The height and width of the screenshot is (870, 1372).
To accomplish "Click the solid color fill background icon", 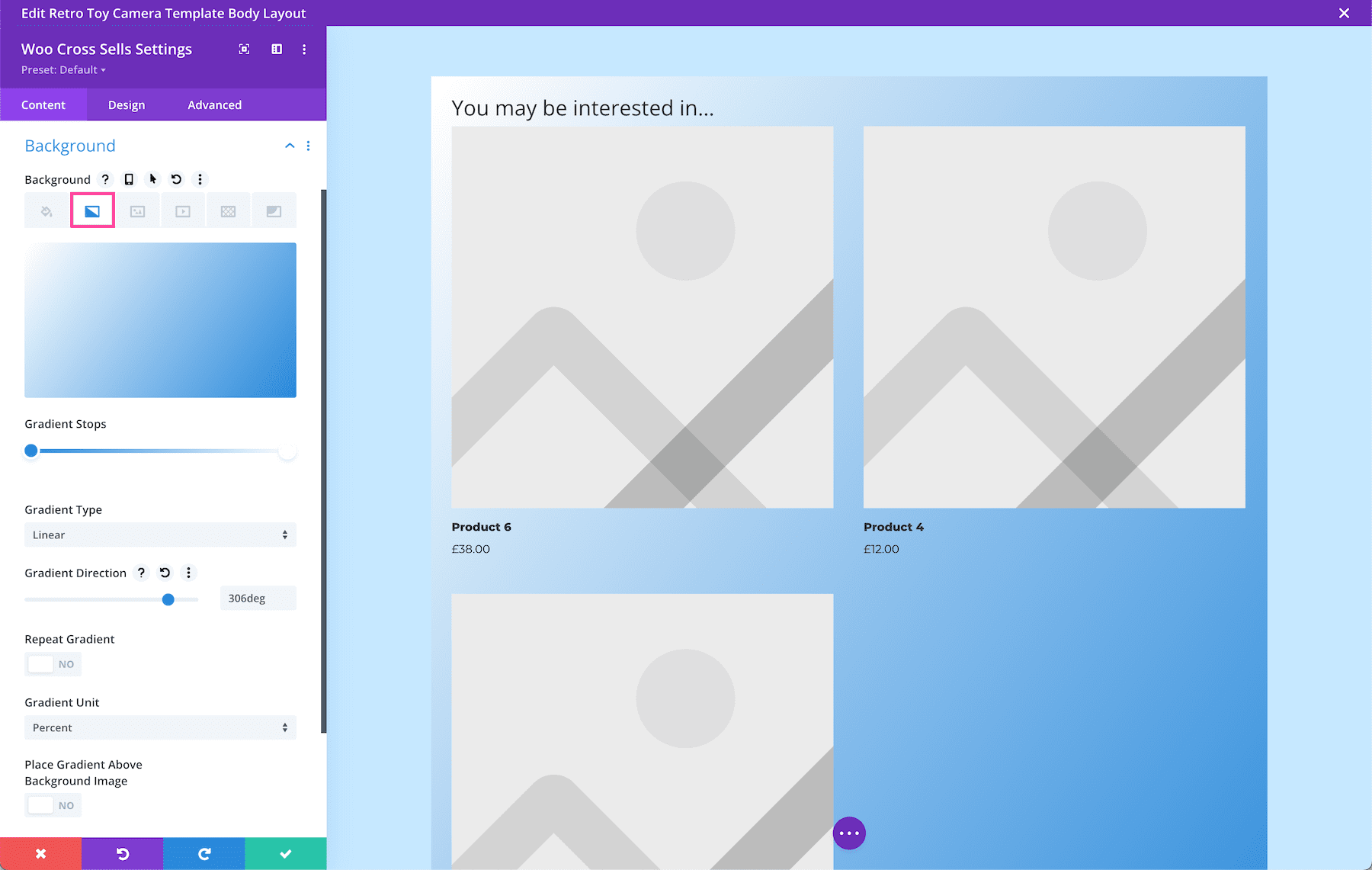I will pos(46,210).
